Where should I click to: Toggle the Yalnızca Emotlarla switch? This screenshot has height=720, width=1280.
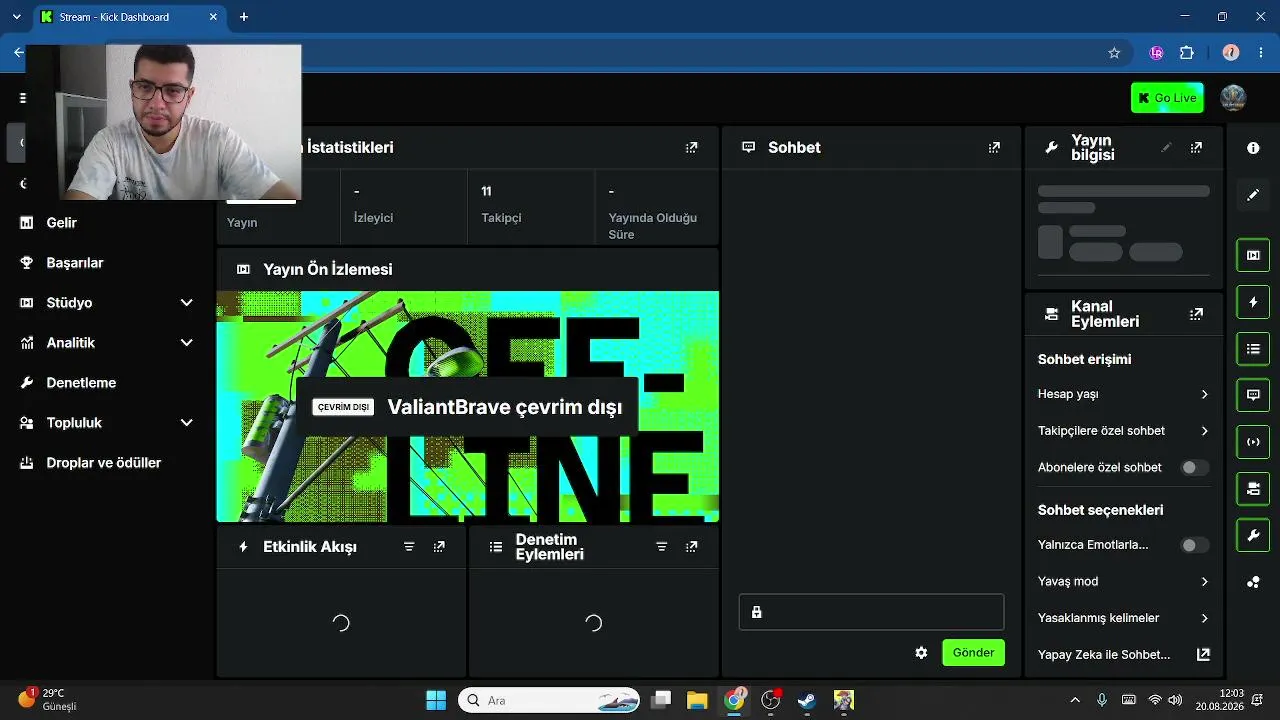click(1195, 545)
